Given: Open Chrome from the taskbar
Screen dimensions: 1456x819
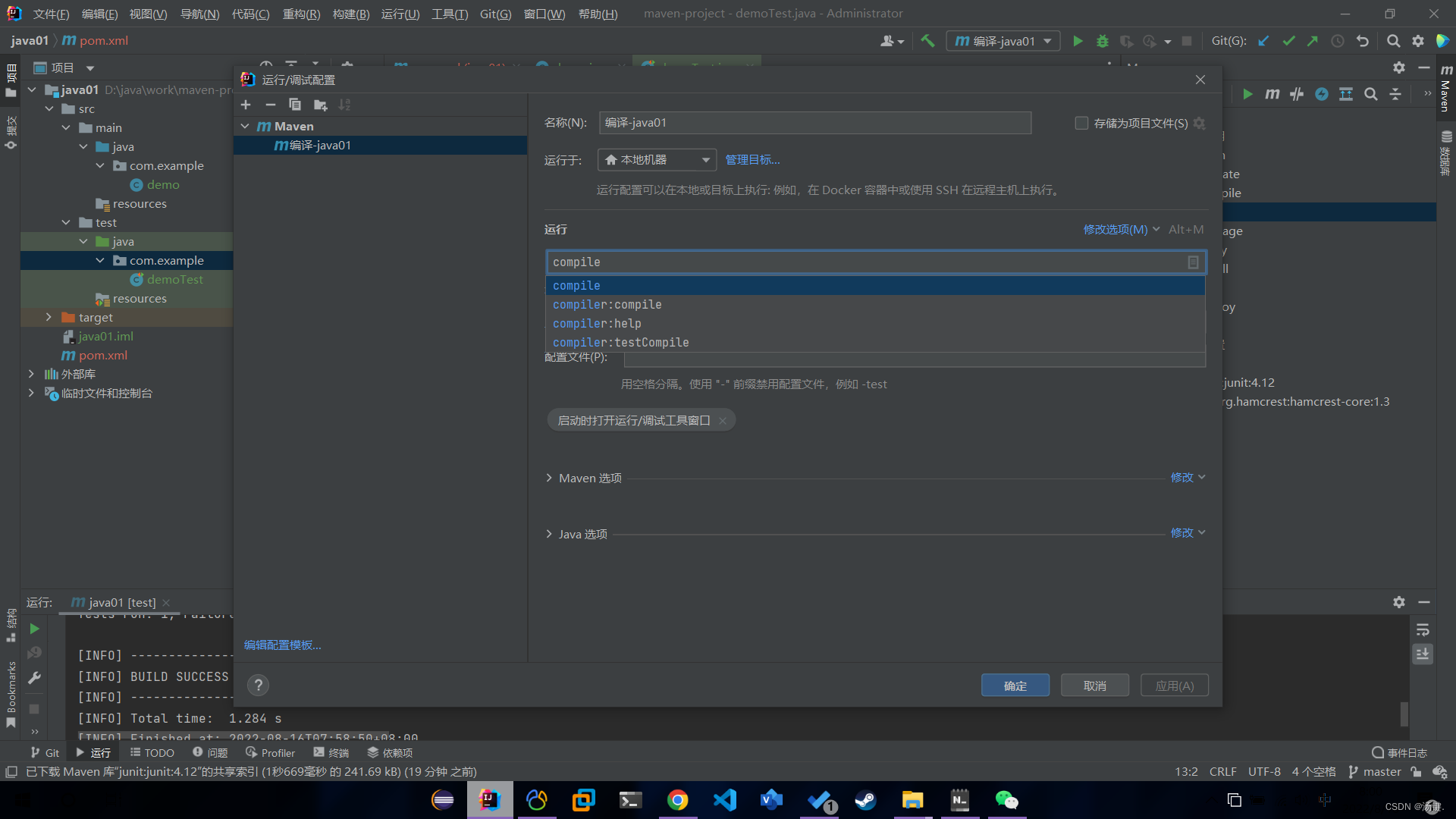Looking at the screenshot, I should tap(677, 800).
